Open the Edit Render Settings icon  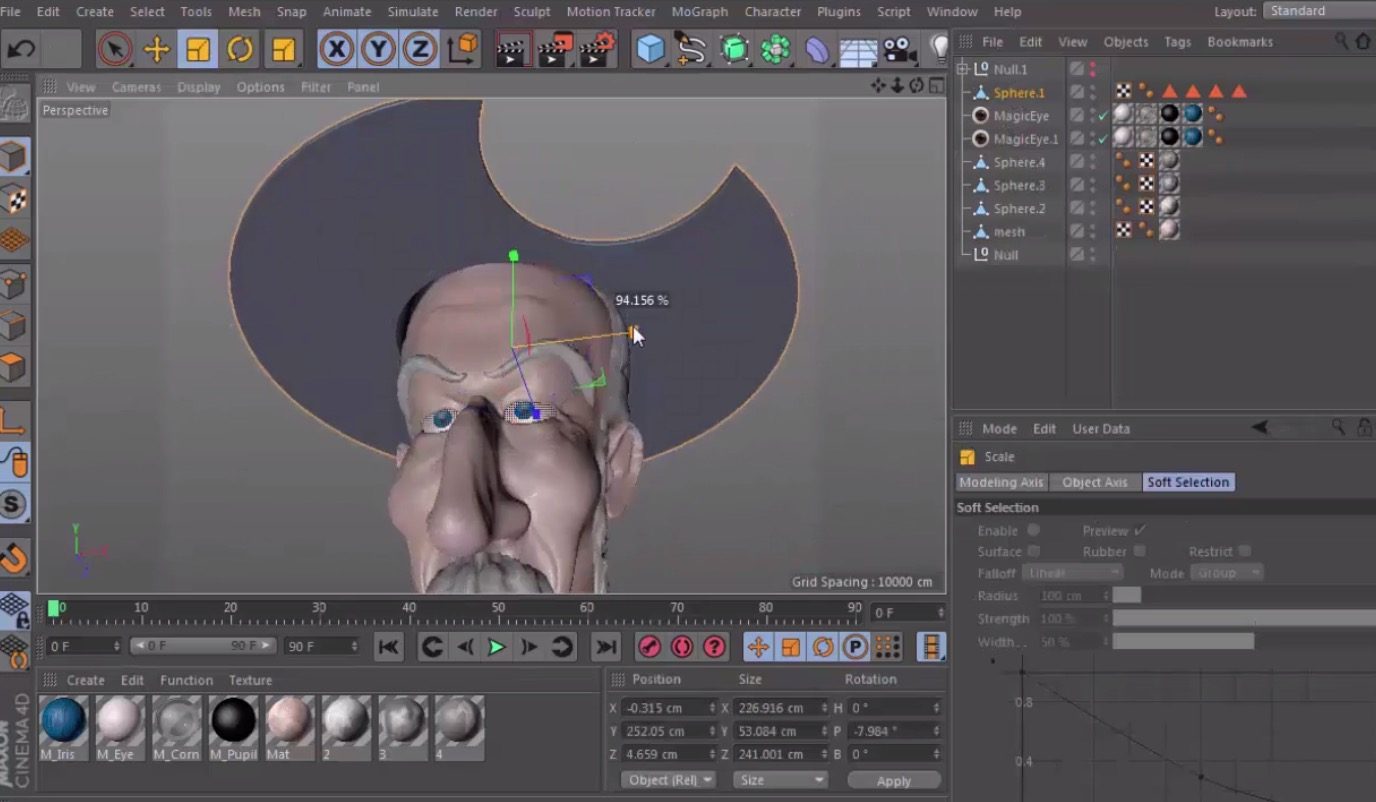tap(597, 49)
